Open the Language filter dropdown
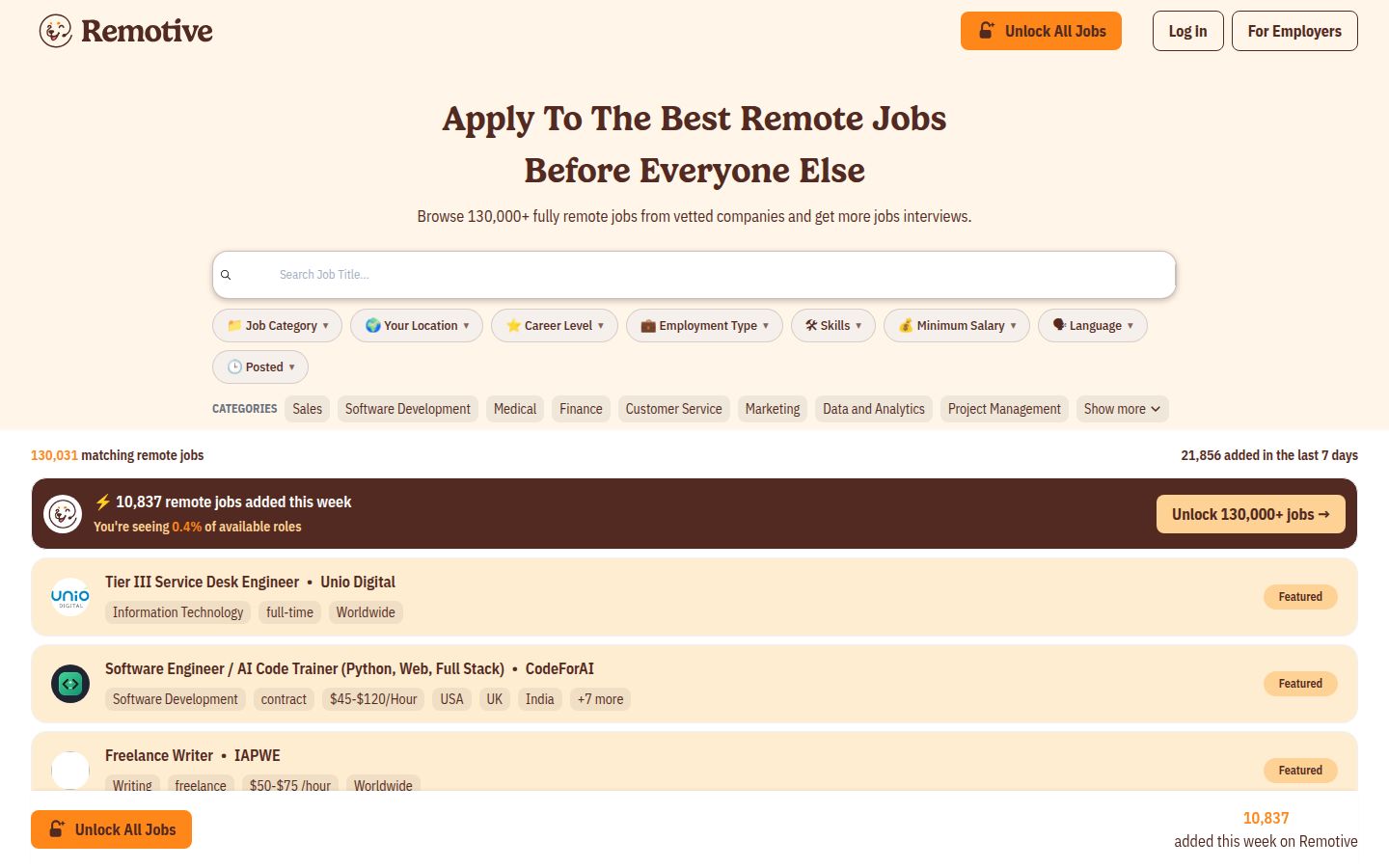 [x=1093, y=326]
